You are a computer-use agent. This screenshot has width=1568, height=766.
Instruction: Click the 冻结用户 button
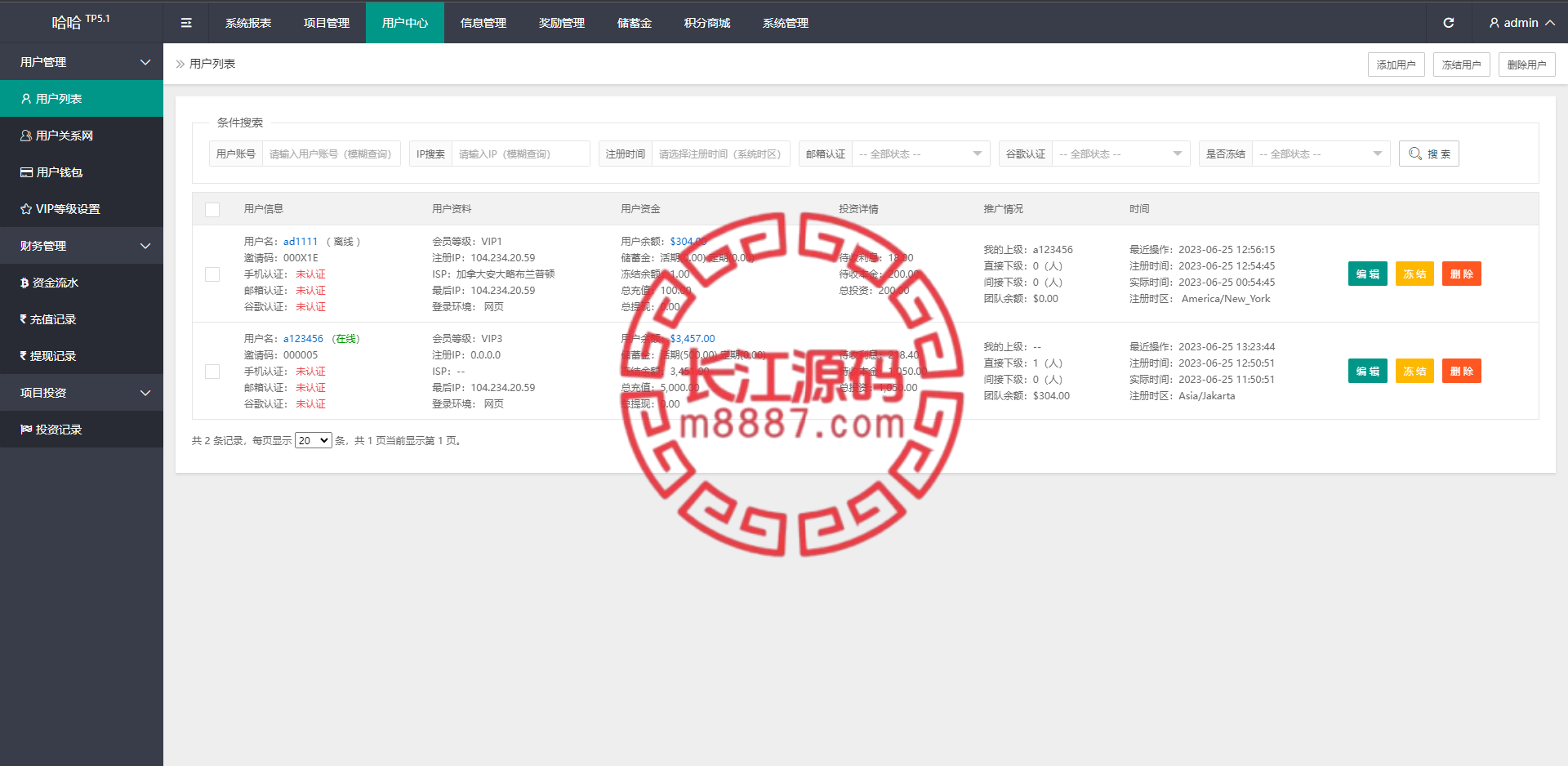click(1462, 65)
